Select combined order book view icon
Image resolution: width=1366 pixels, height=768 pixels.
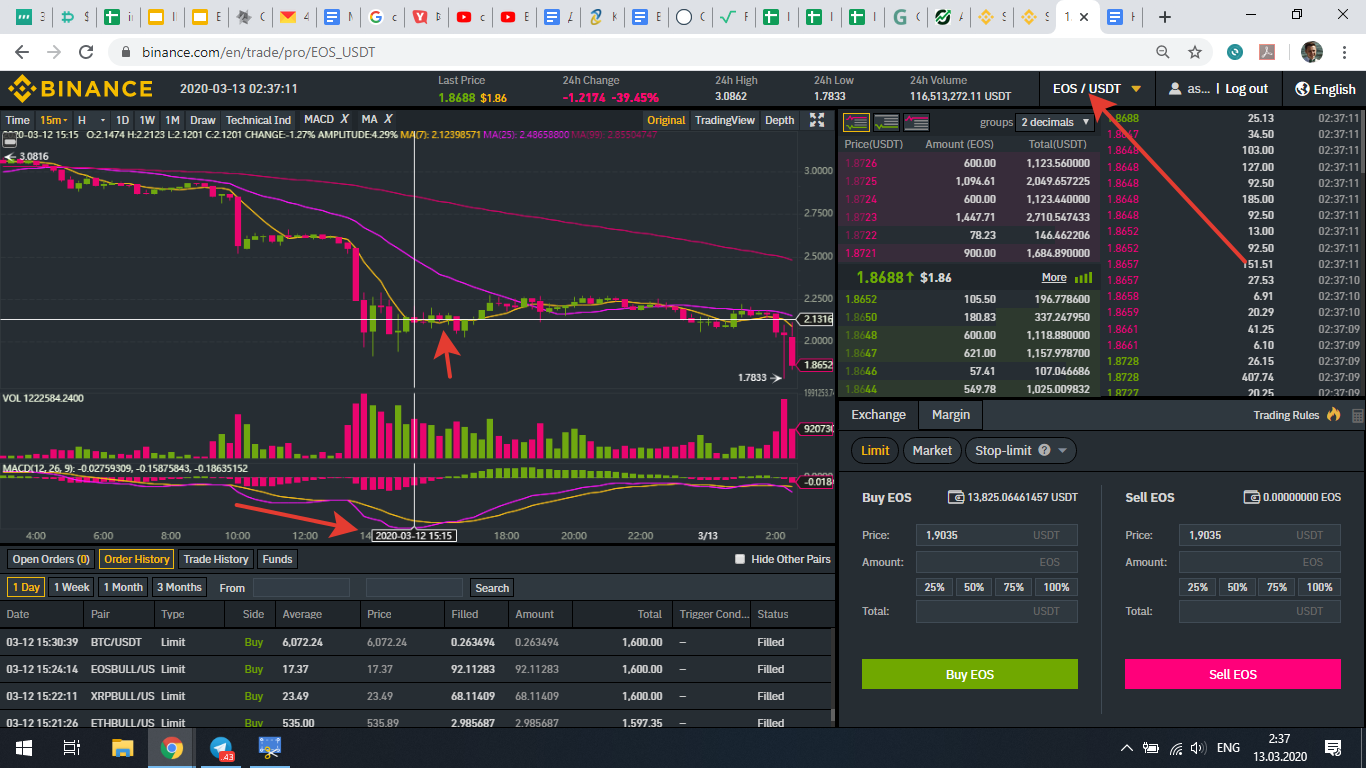tap(856, 122)
